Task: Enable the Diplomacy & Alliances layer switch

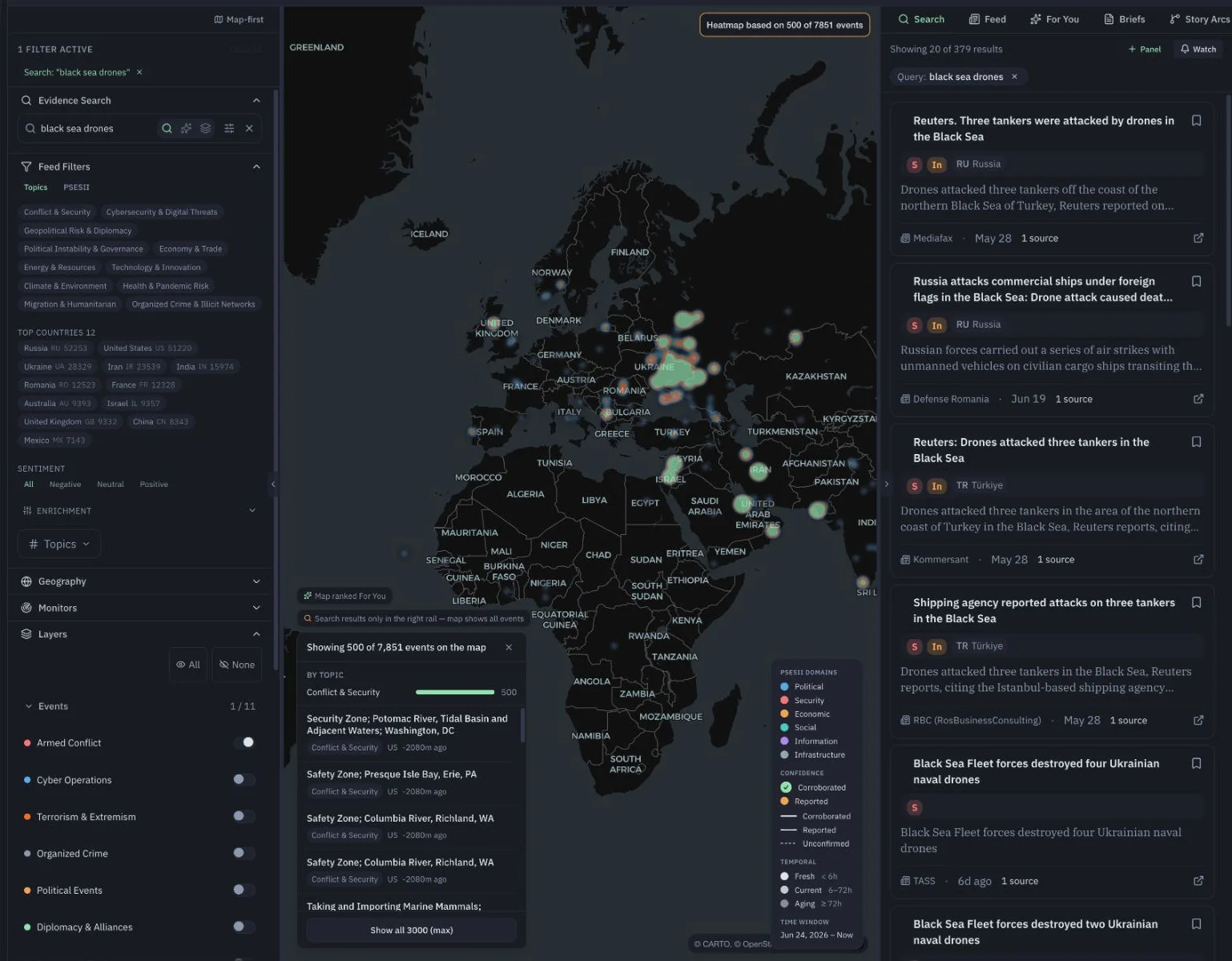Action: (244, 927)
